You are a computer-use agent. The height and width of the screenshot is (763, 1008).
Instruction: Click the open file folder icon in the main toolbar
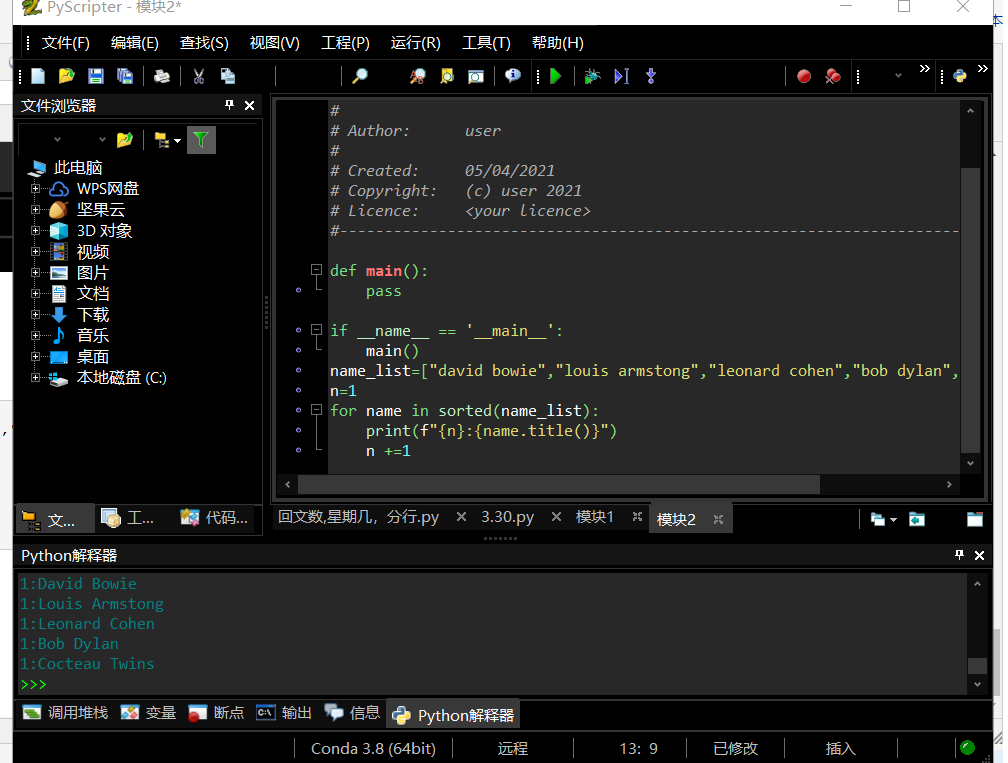pyautogui.click(x=66, y=76)
